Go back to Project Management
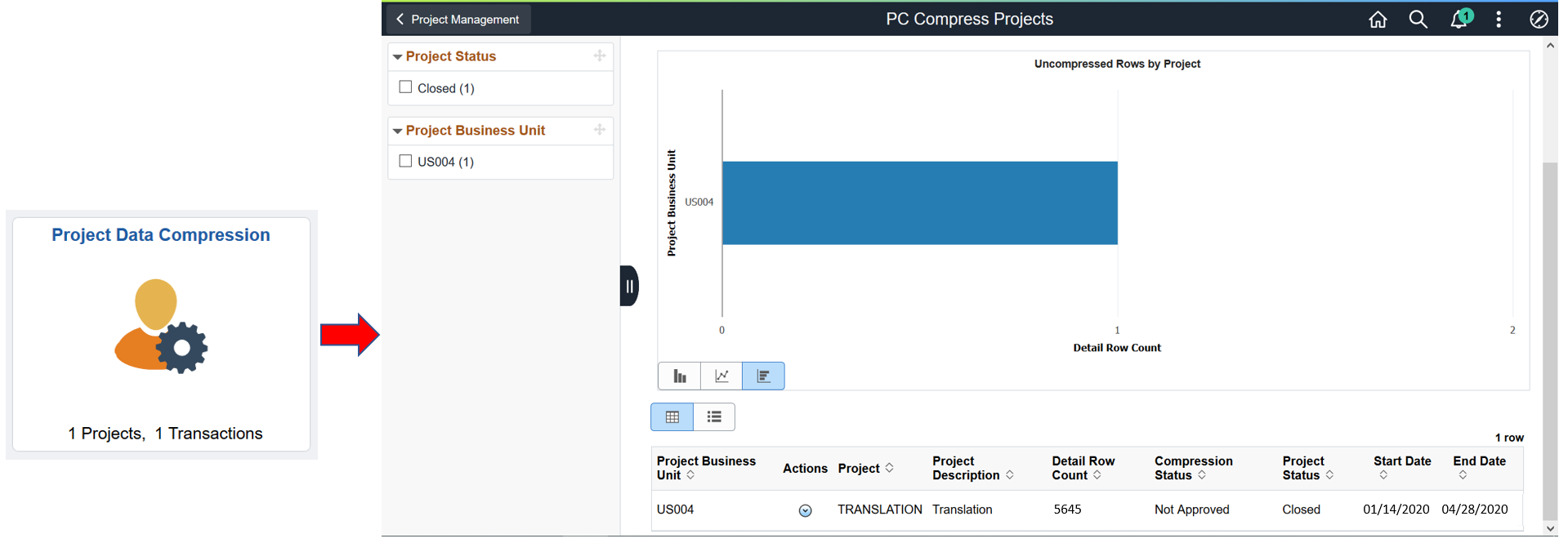The height and width of the screenshot is (543, 1568). (x=458, y=20)
